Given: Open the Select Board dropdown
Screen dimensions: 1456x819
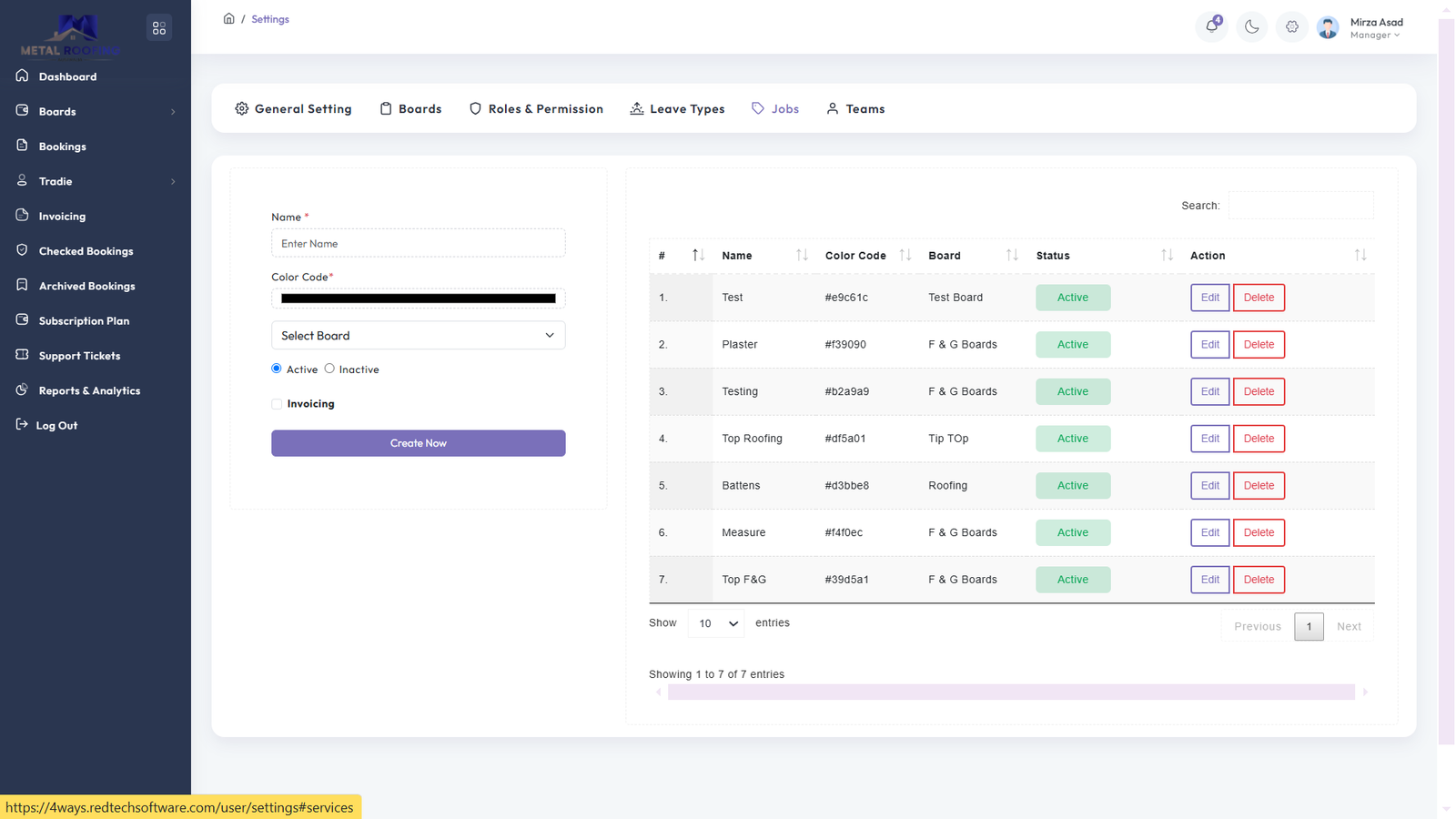Looking at the screenshot, I should point(418,335).
